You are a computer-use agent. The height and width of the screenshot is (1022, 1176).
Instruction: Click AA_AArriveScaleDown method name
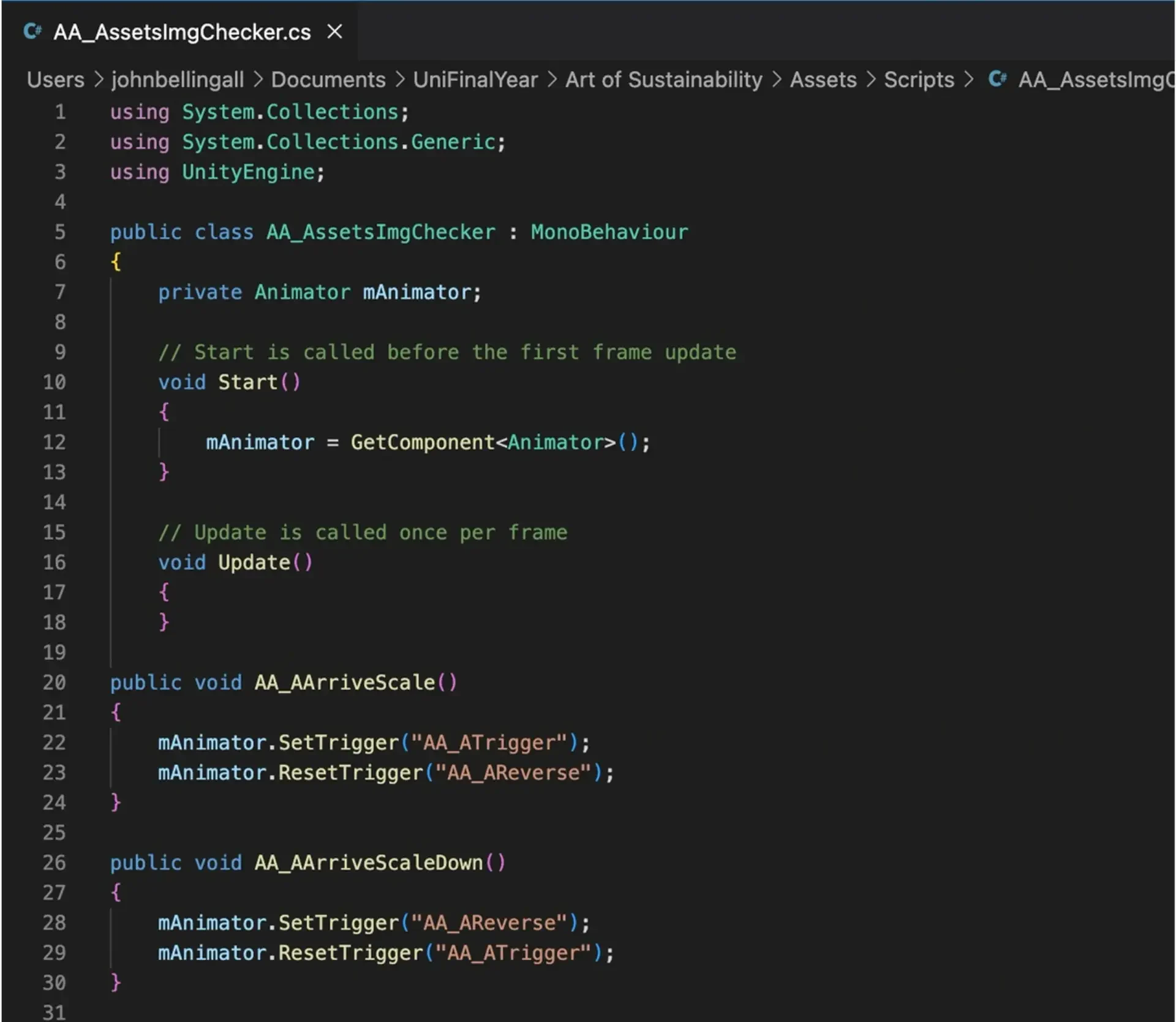pyautogui.click(x=369, y=863)
